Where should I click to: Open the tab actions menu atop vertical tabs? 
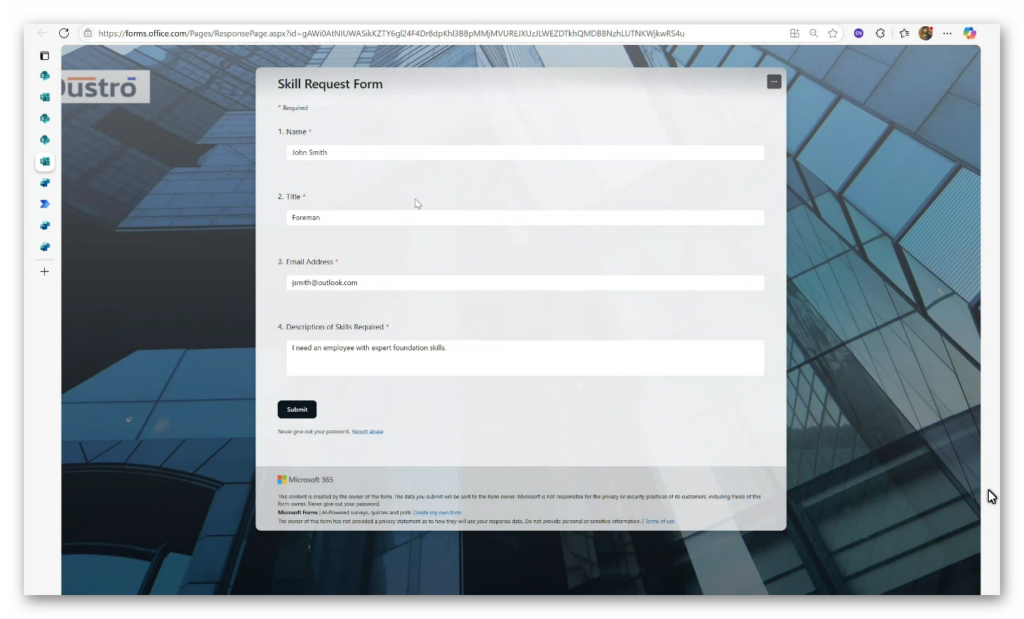[x=44, y=56]
